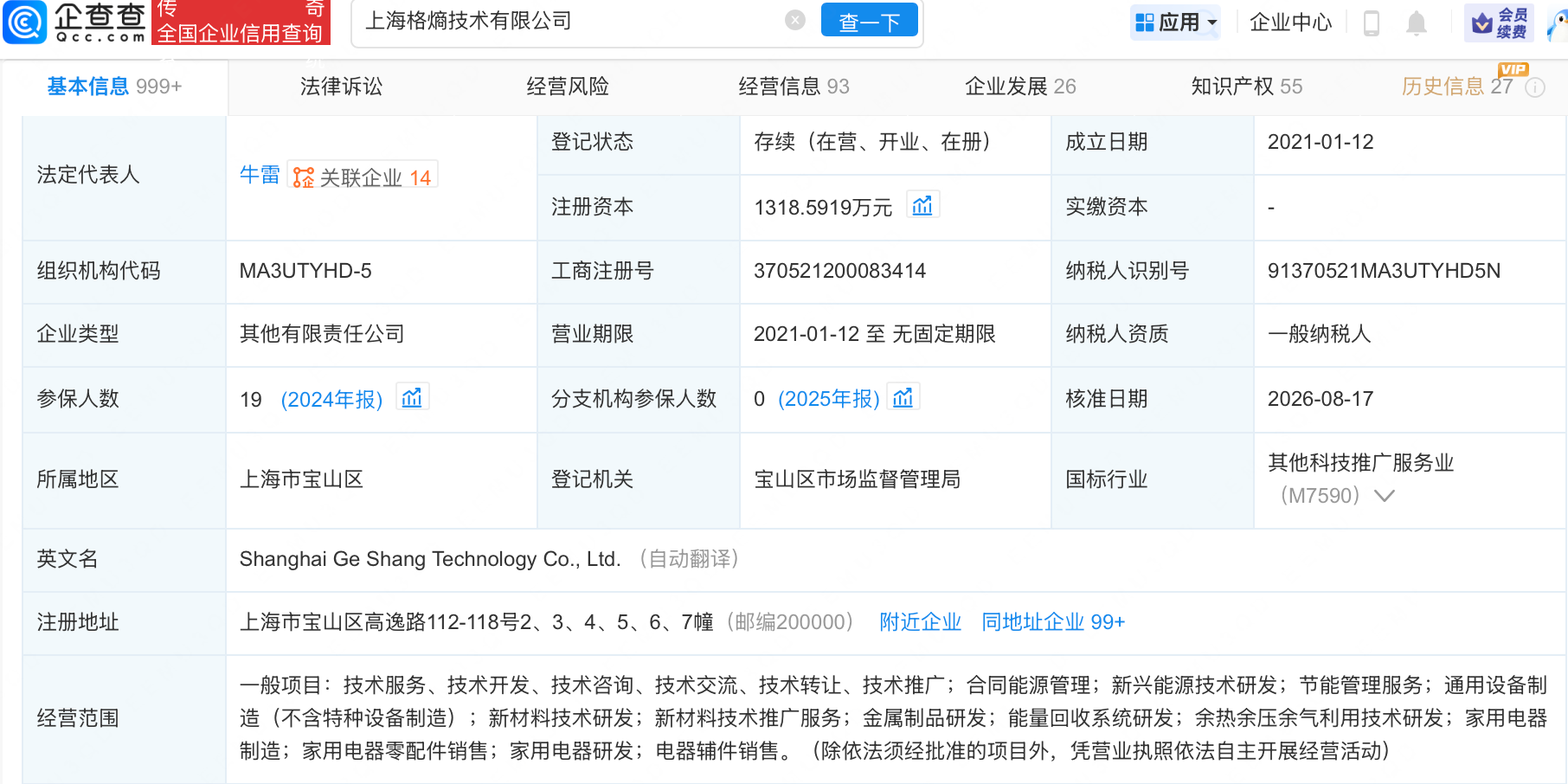Open 历史信息 27 VIP tab
The image size is (1568, 784).
click(1457, 87)
